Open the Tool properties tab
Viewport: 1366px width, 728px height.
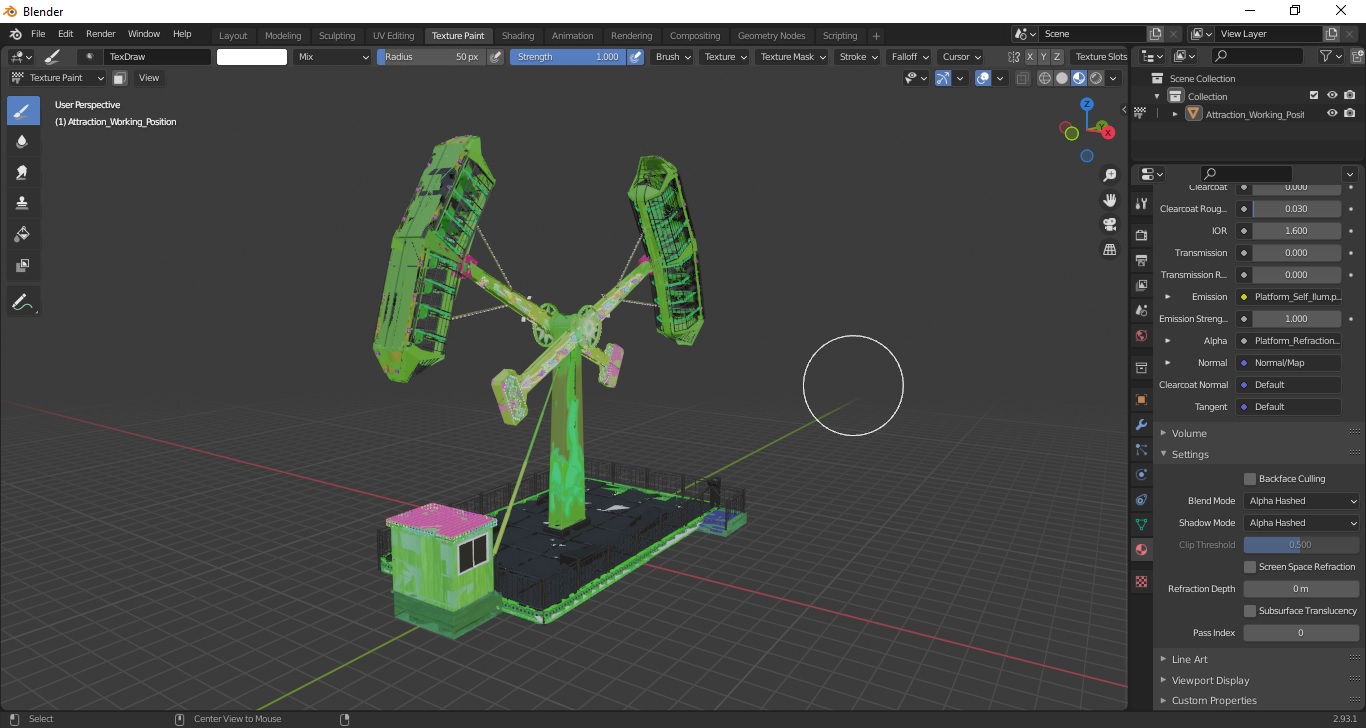click(x=1142, y=203)
